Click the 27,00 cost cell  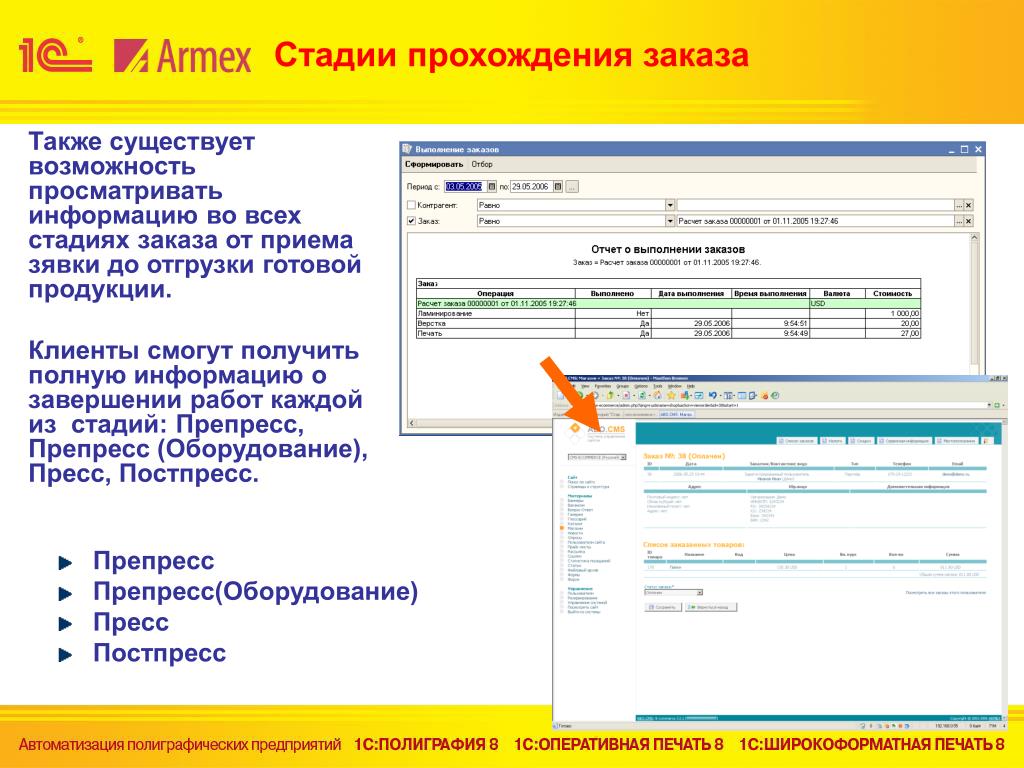[x=893, y=333]
